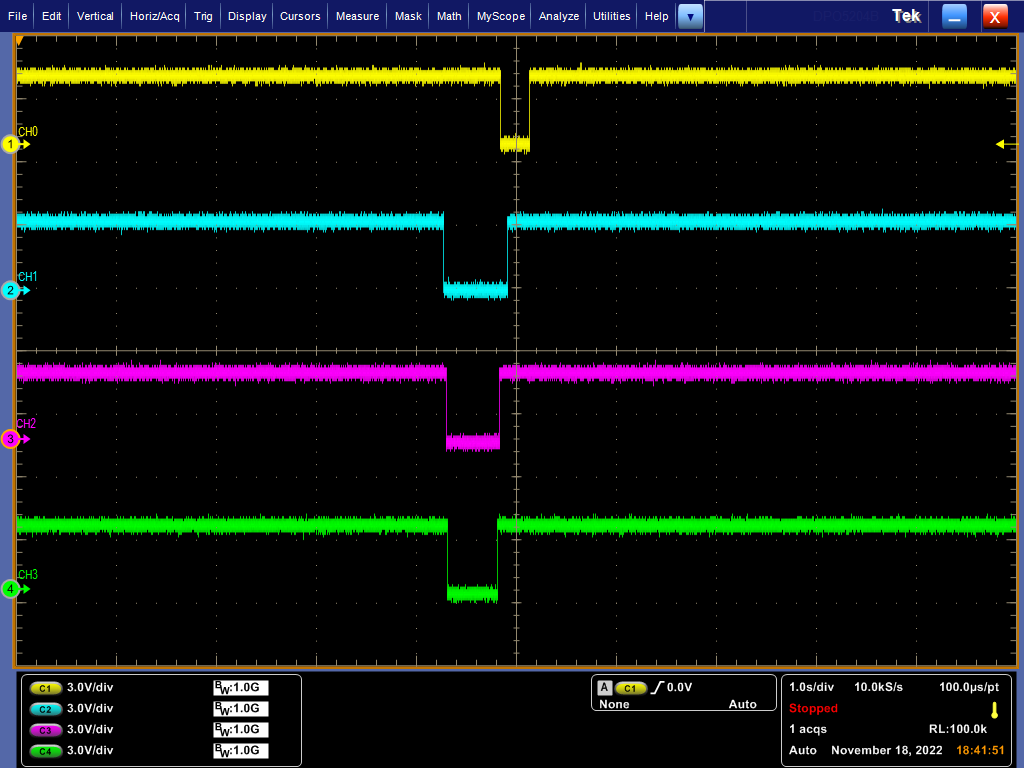The width and height of the screenshot is (1024, 768).
Task: Open the Edit menu
Action: 52,16
